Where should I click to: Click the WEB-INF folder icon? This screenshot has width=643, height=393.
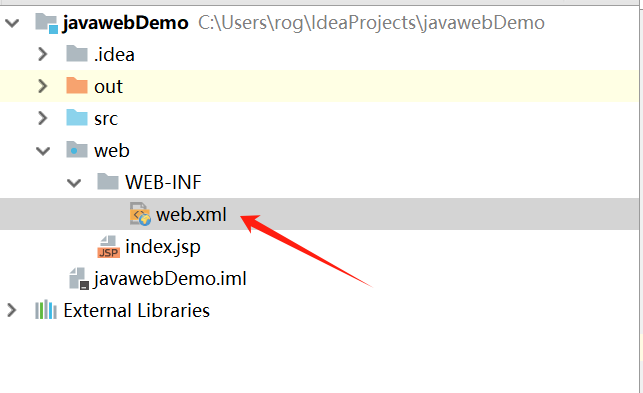coord(108,181)
